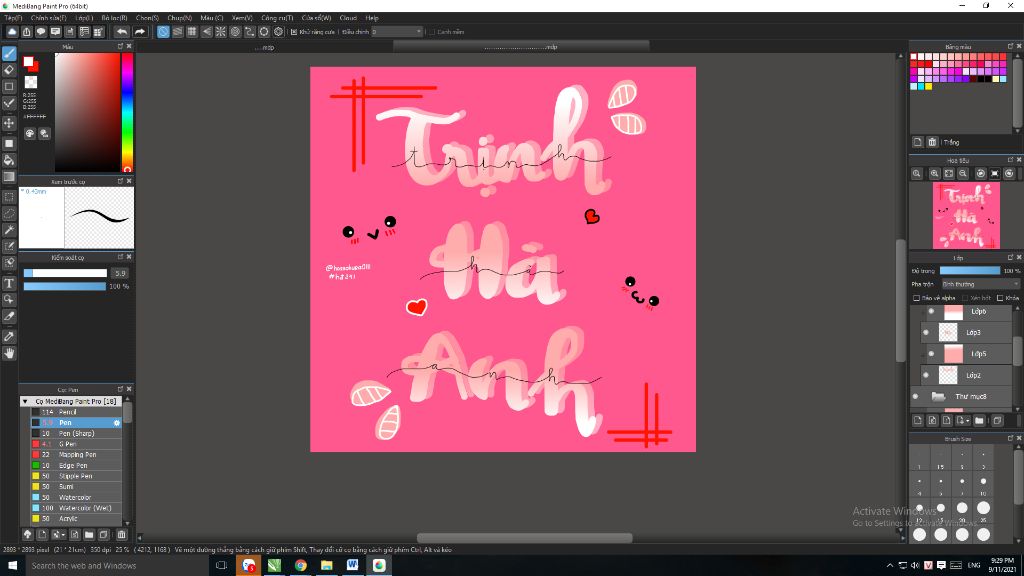Fit canvas to window in navigator
Viewport: 1024px width, 576px height.
(x=949, y=174)
